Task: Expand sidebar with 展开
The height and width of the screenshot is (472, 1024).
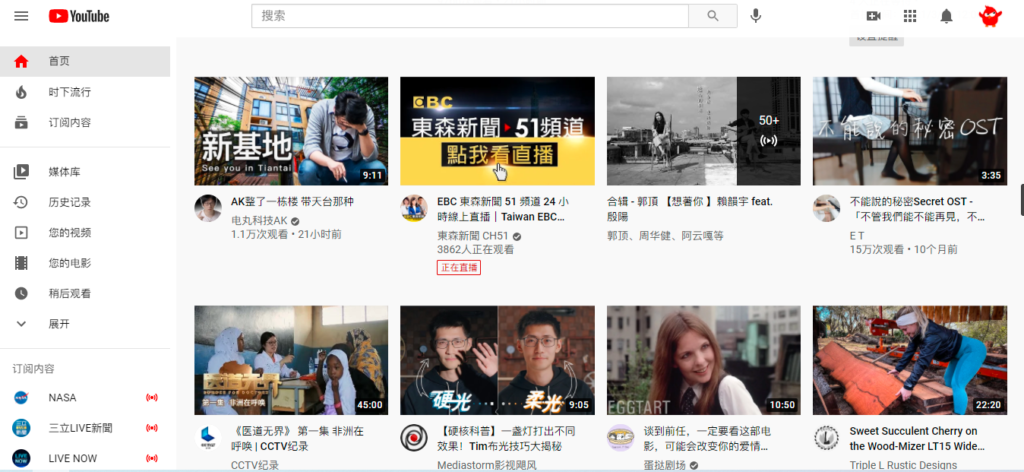Action: [x=85, y=324]
